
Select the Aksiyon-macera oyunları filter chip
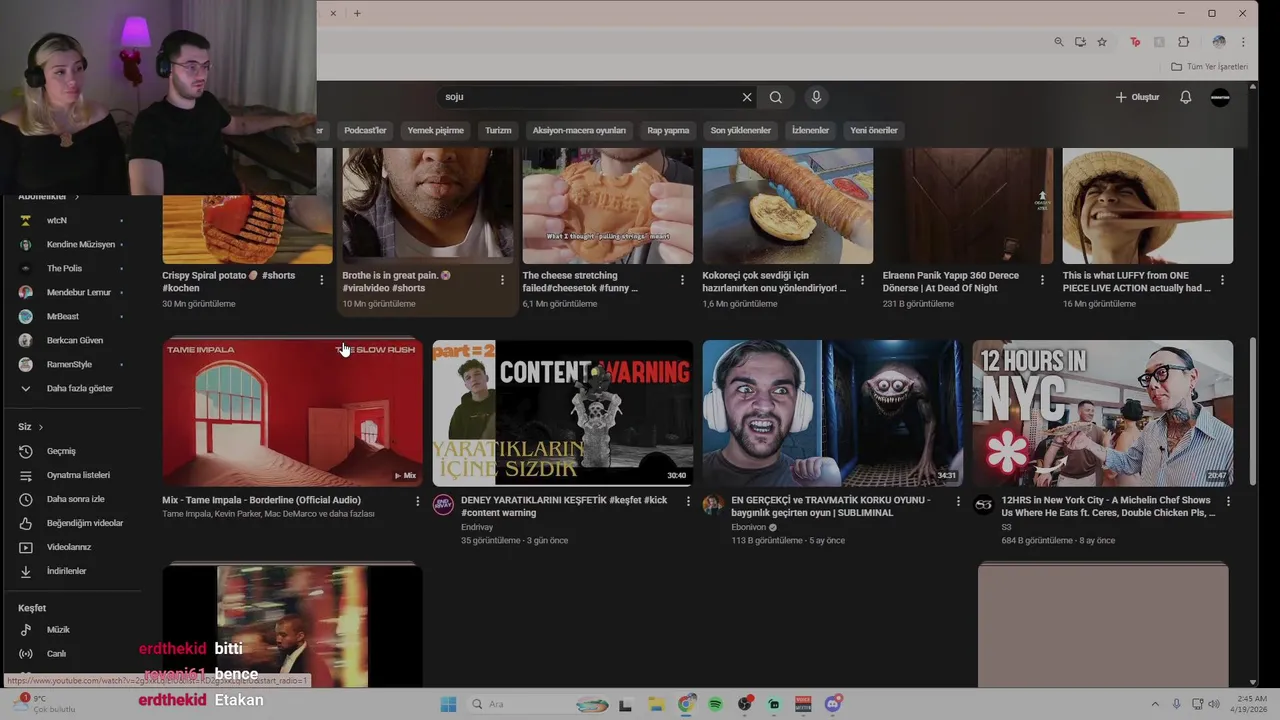pos(579,130)
